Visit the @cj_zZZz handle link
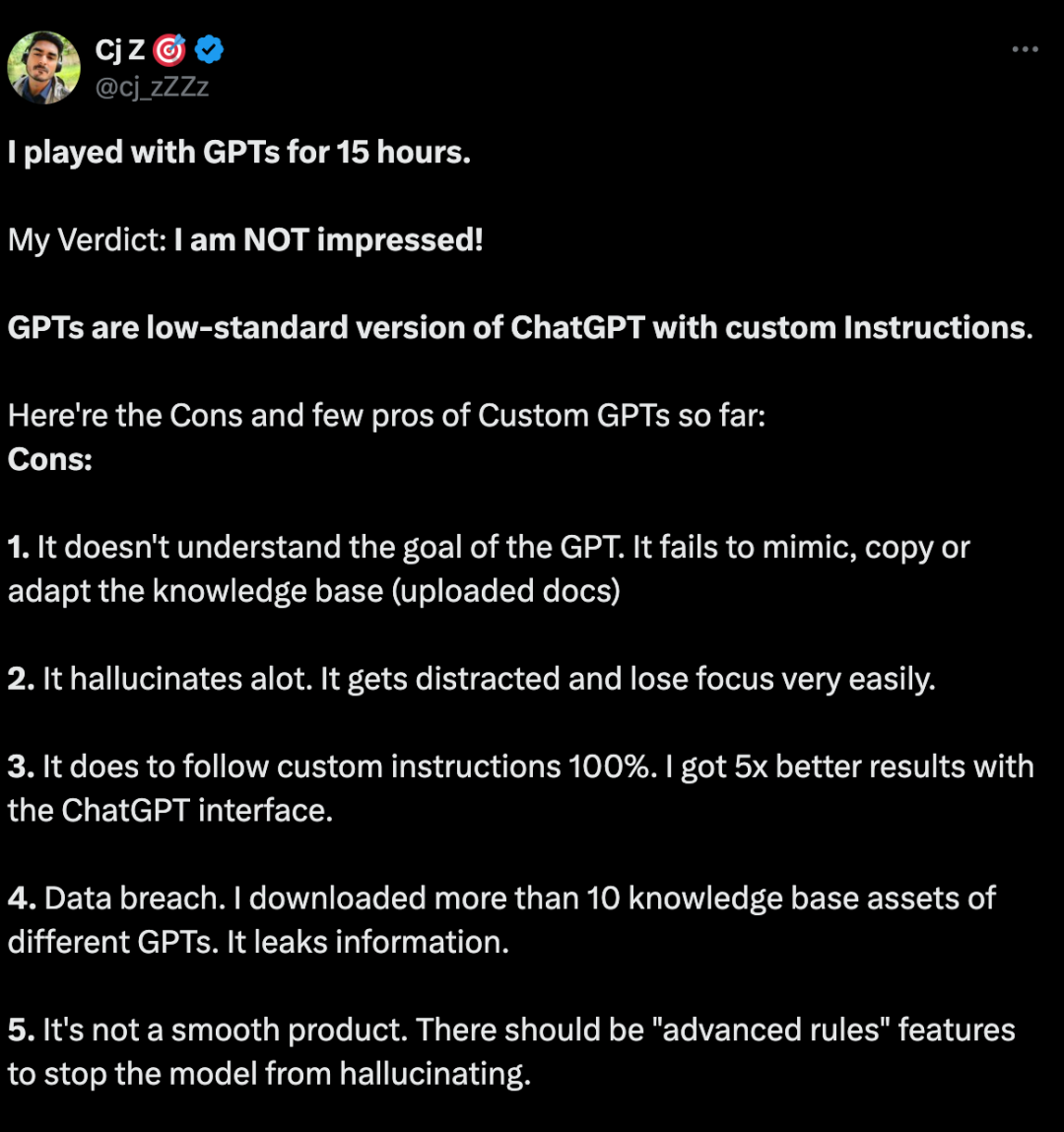The width and height of the screenshot is (1064, 1132). (x=152, y=88)
